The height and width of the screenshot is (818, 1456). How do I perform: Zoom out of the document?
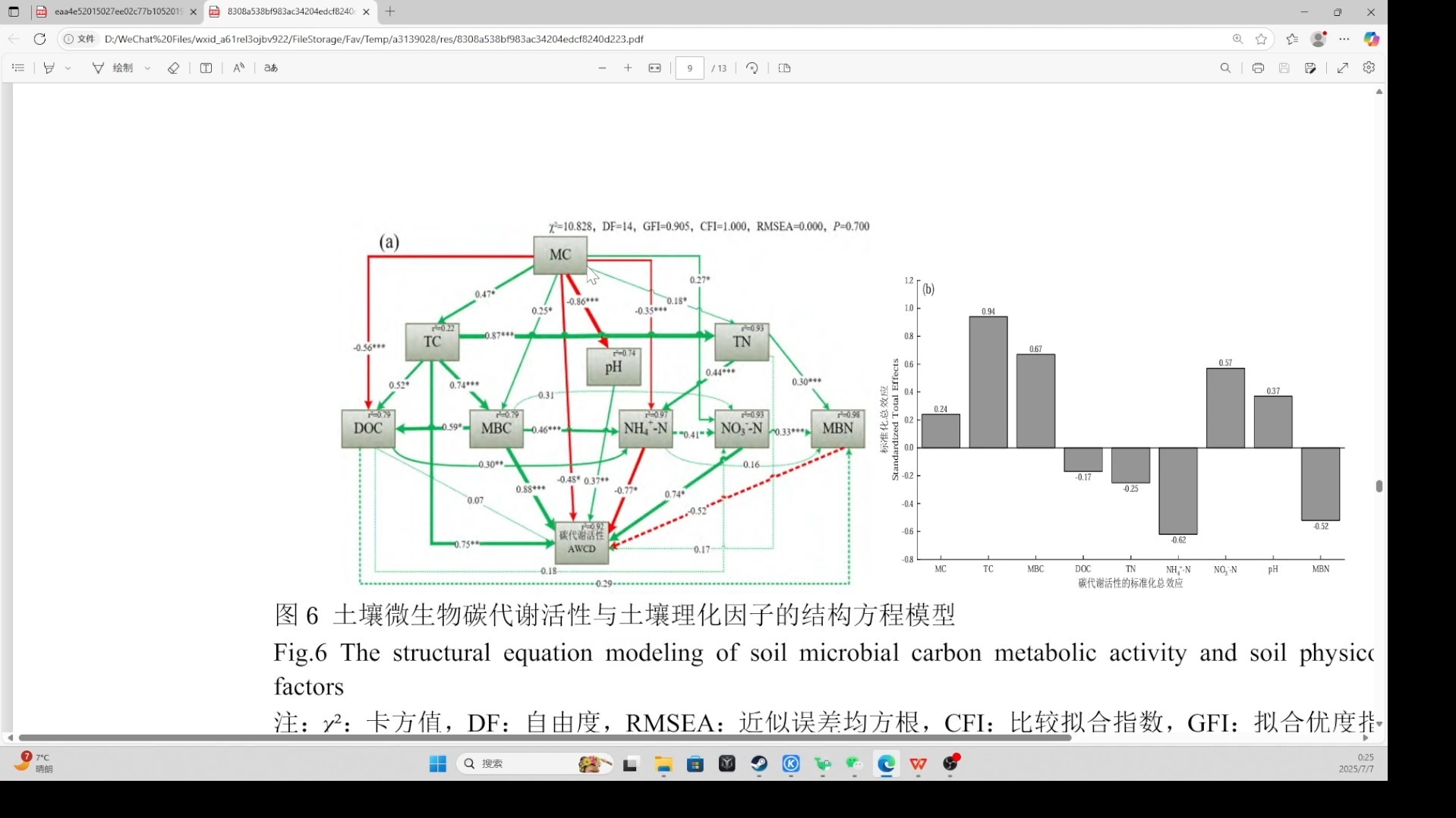(602, 68)
